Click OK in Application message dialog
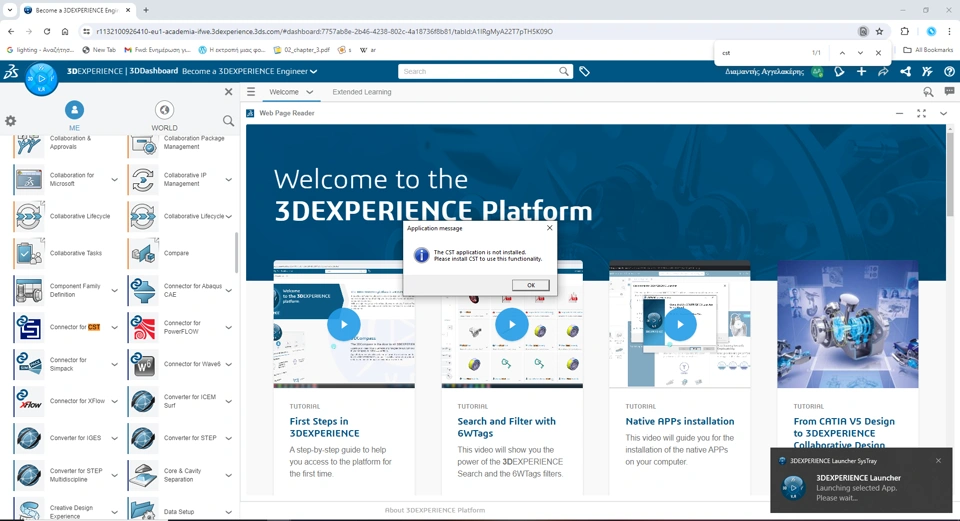The image size is (960, 521). pos(530,285)
